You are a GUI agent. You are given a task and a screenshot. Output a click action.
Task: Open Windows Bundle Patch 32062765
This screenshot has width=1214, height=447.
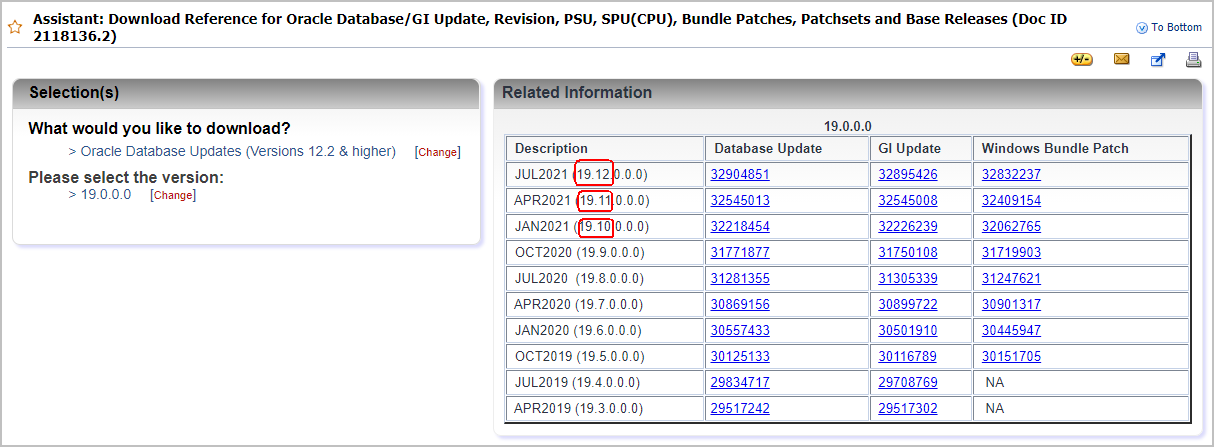tap(1011, 226)
